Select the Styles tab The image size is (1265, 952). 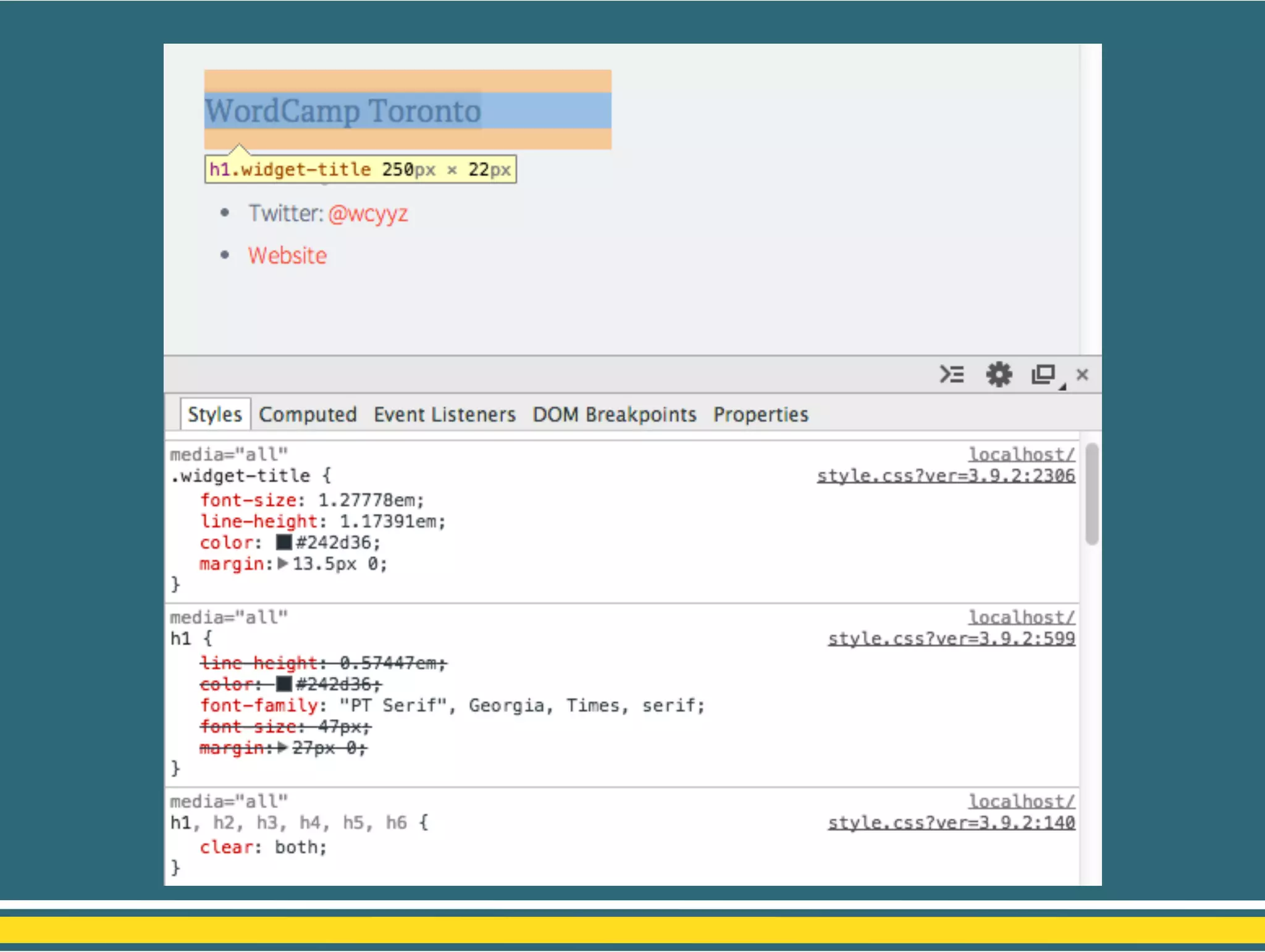coord(215,415)
